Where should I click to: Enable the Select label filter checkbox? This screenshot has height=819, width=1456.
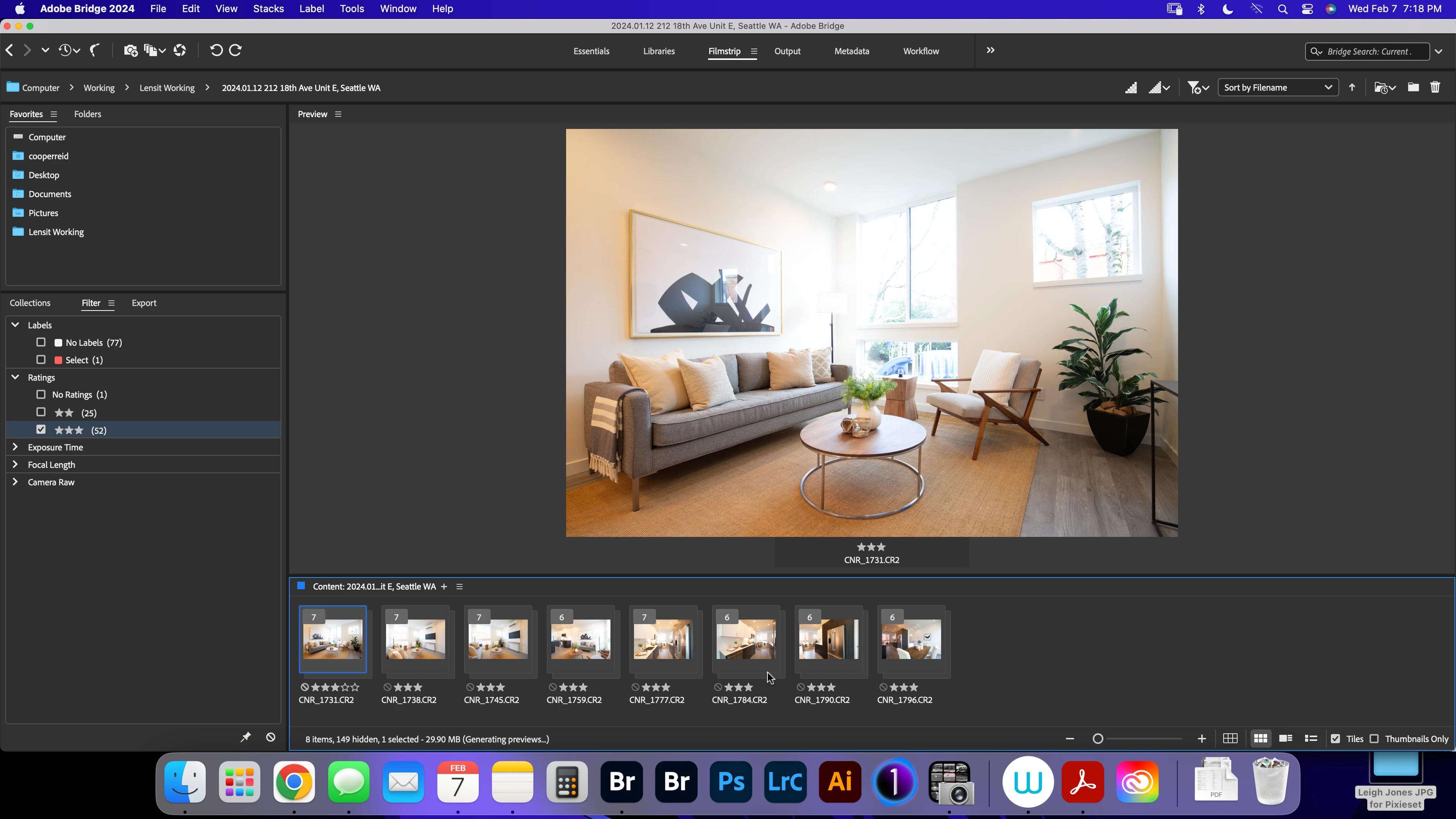pos(41,359)
